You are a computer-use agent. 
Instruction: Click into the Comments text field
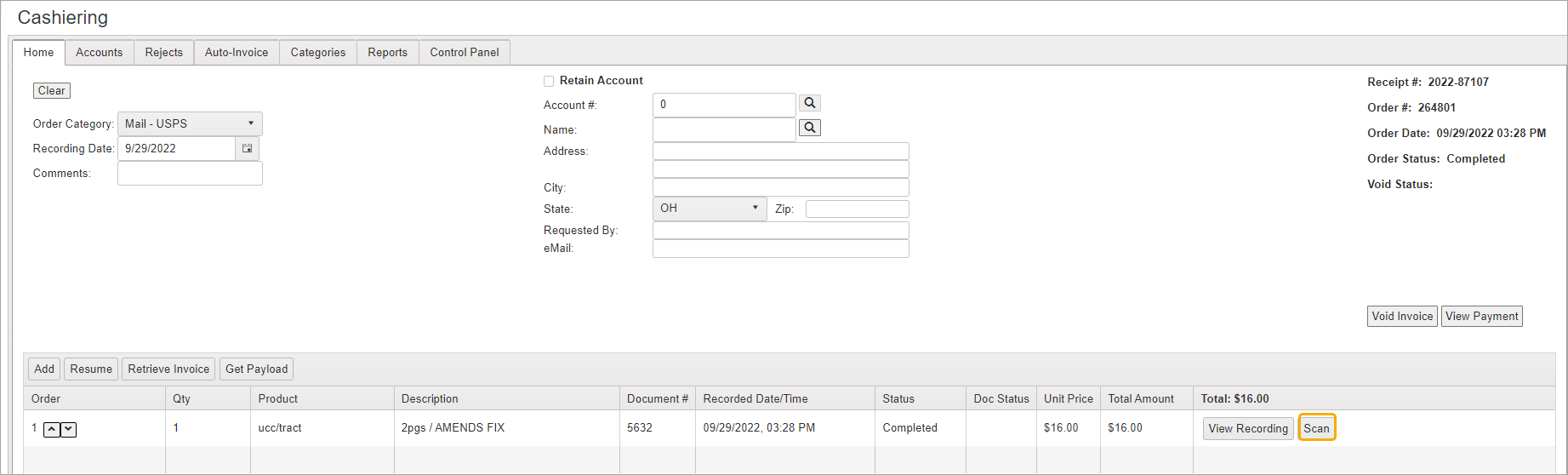tap(190, 174)
